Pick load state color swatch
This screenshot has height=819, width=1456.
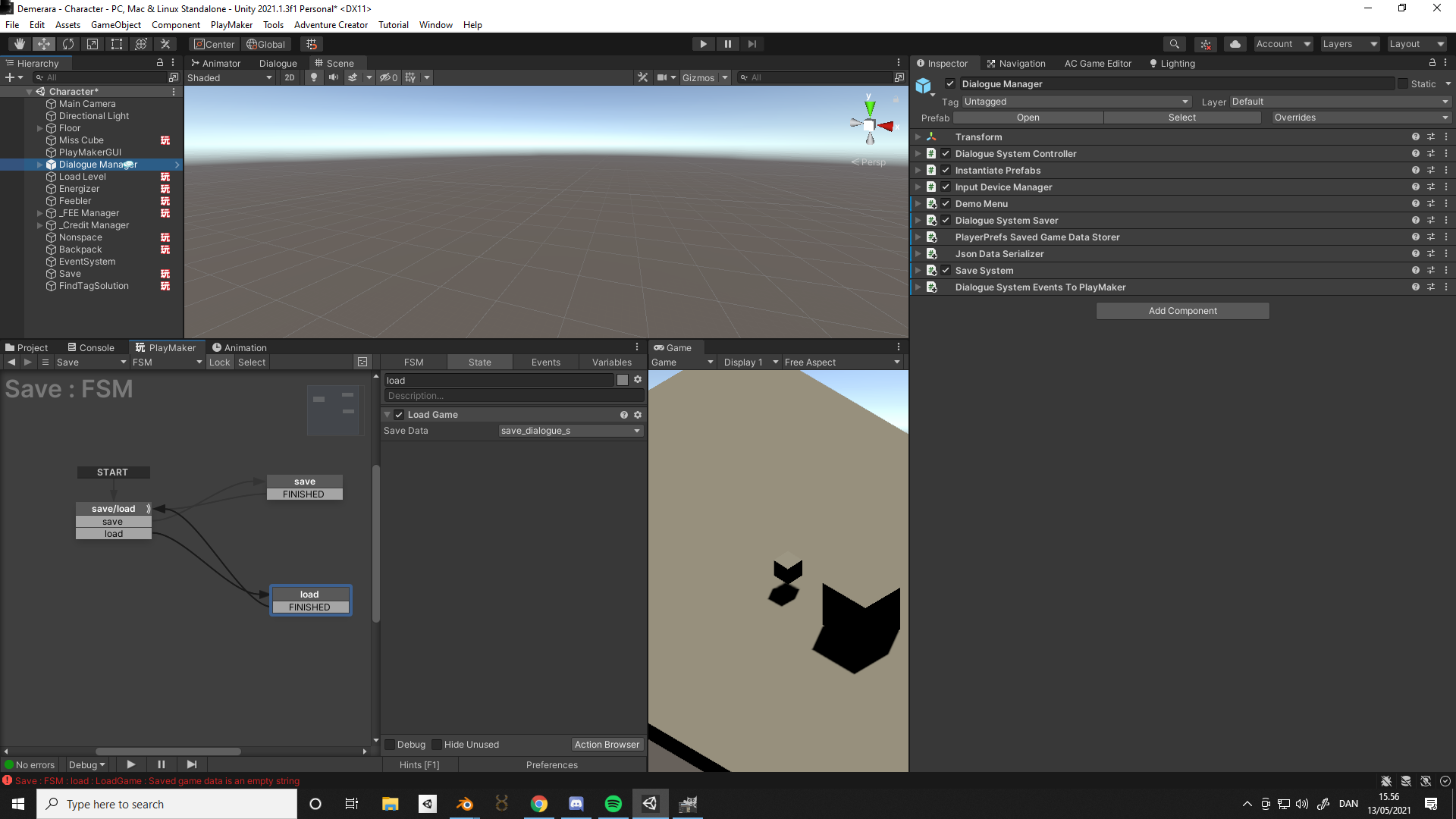coord(623,380)
